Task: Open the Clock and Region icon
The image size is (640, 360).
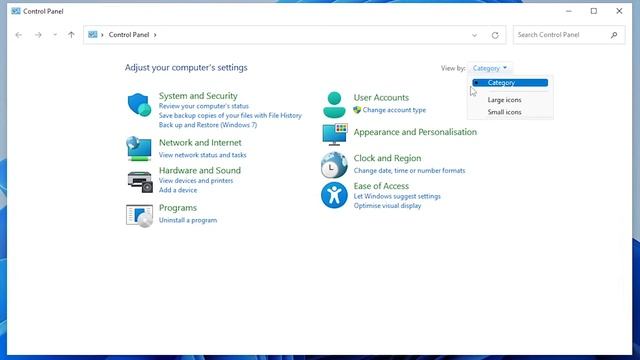Action: pos(334,165)
